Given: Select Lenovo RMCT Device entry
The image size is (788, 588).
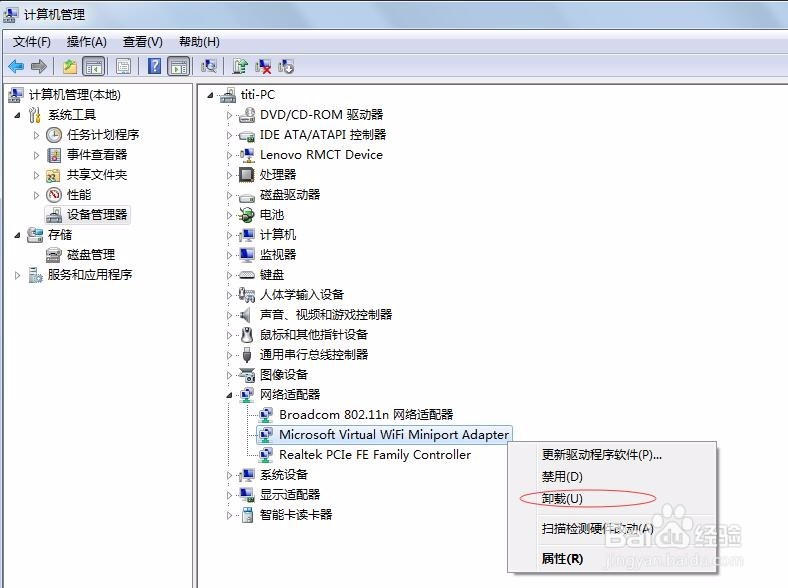Looking at the screenshot, I should click(x=321, y=155).
